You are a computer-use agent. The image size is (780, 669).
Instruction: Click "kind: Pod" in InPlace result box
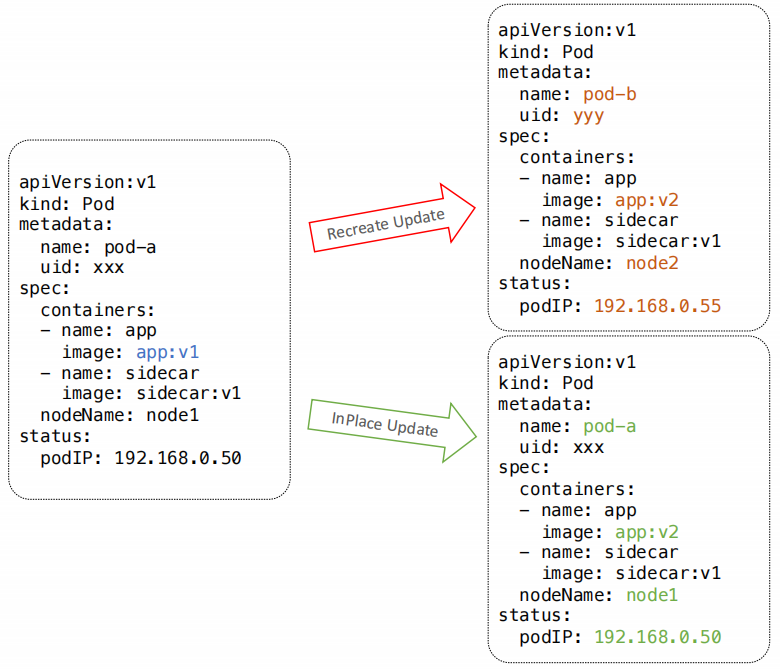coord(546,383)
